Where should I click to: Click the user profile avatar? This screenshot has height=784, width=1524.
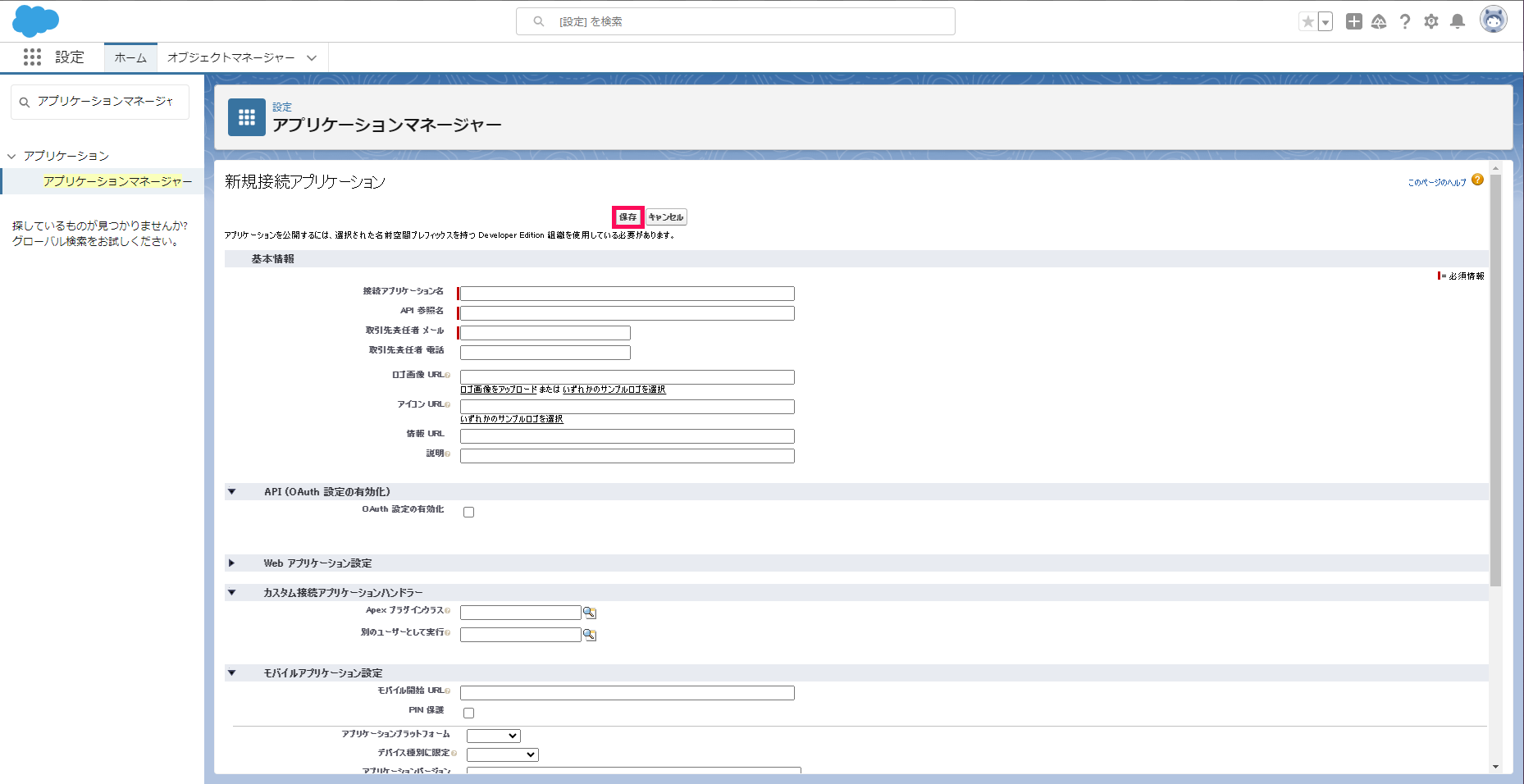click(1493, 20)
